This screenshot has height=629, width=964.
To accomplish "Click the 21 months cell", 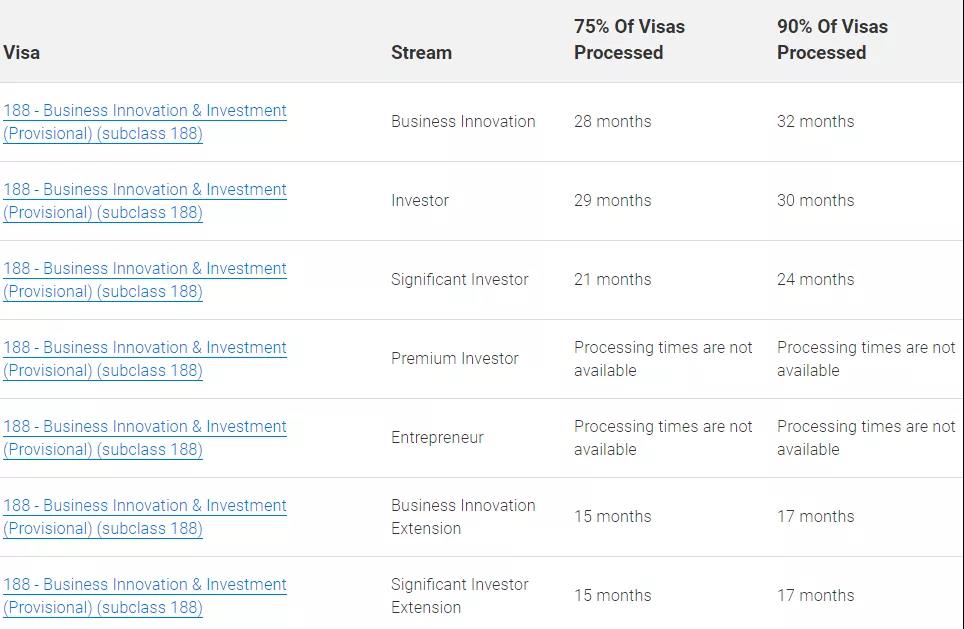I will click(612, 279).
